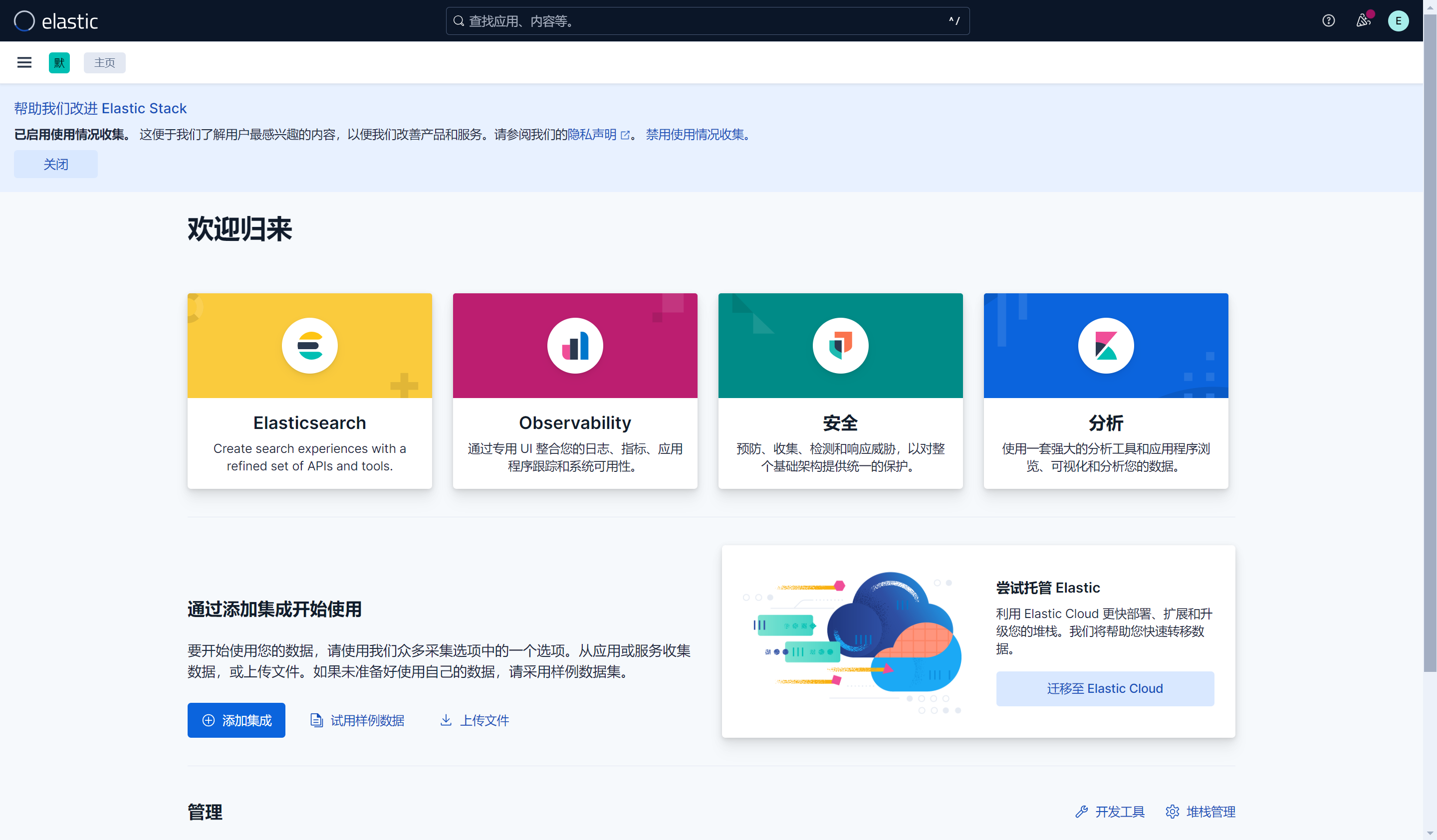This screenshot has width=1437, height=840.
Task: Click the Kibana analytics icon
Action: click(1105, 345)
